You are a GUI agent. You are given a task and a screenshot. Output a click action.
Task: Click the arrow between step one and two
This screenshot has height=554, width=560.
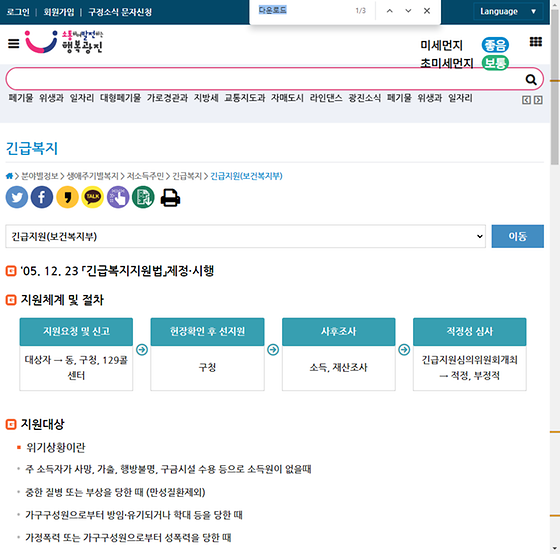coord(142,349)
